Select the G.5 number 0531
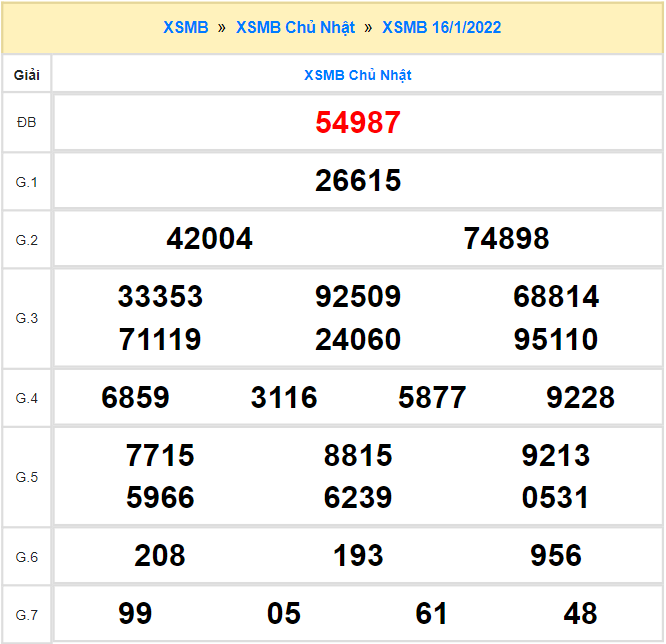This screenshot has width=666, height=644. (x=555, y=498)
